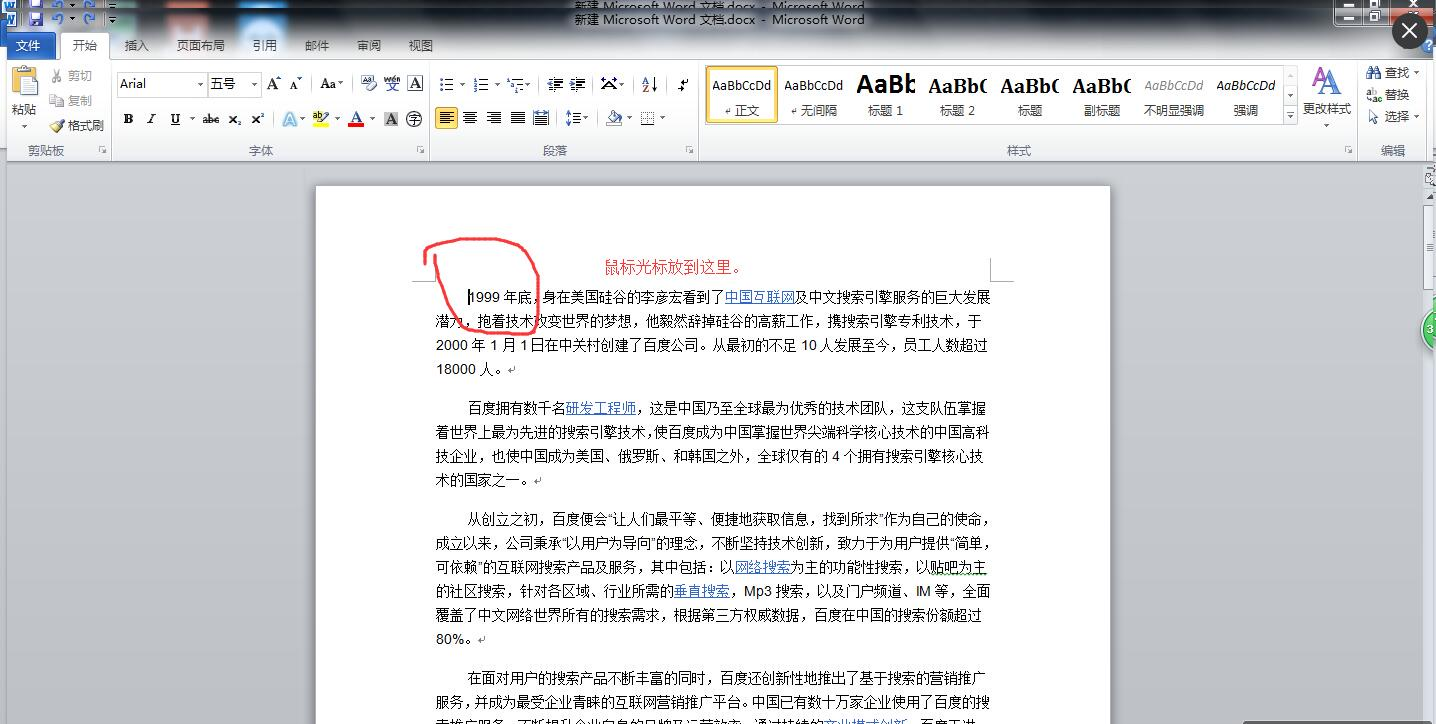Image resolution: width=1436 pixels, height=724 pixels.
Task: Decrease font size with Shrink Font
Action: tap(296, 84)
